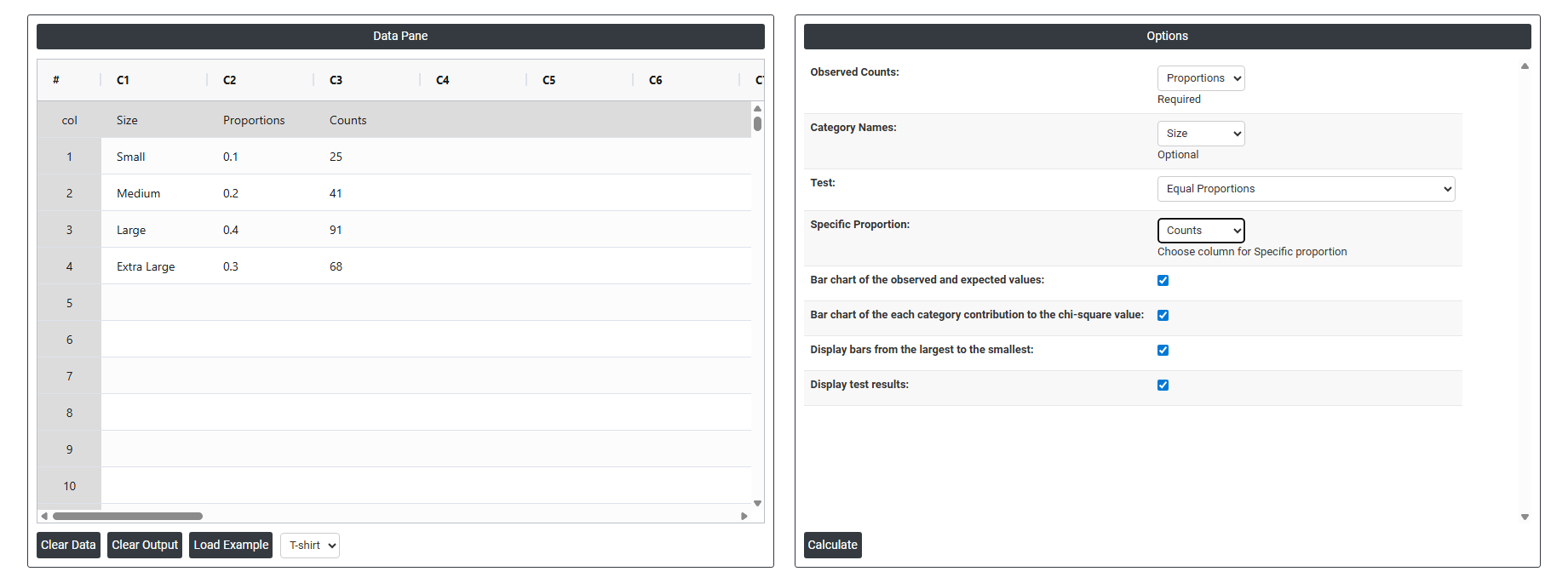Uncheck Display test results
1568x583 pixels.
tap(1163, 386)
